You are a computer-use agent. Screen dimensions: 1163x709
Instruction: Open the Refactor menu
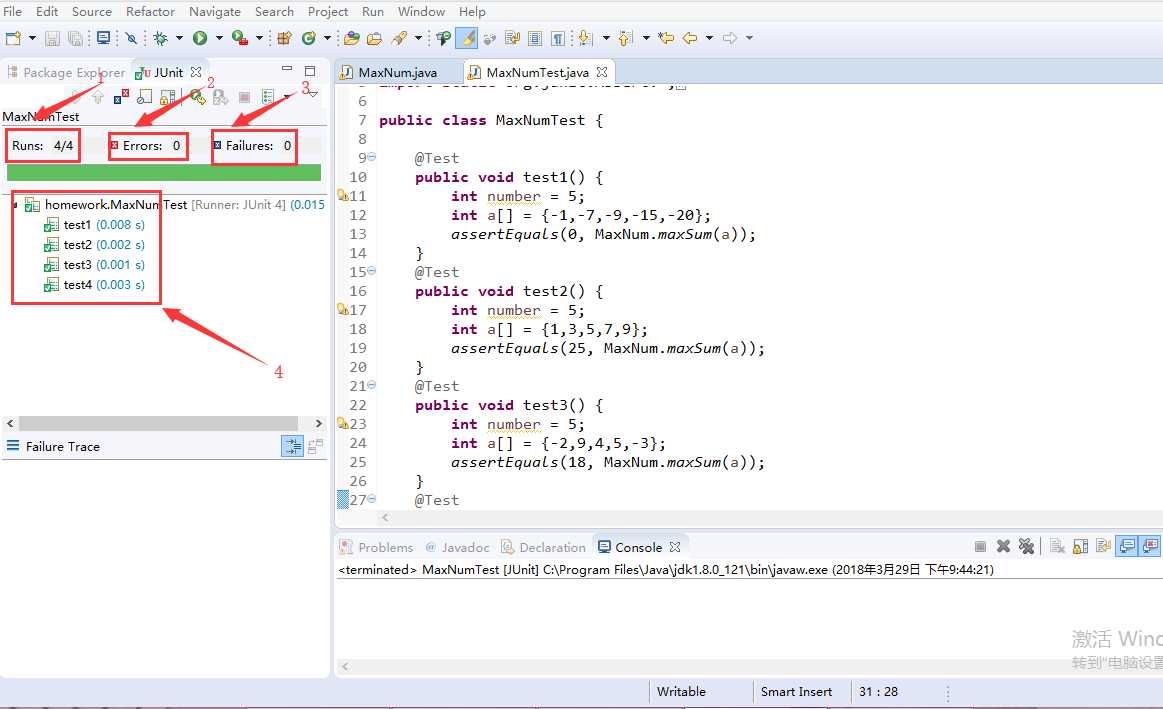[x=151, y=11]
